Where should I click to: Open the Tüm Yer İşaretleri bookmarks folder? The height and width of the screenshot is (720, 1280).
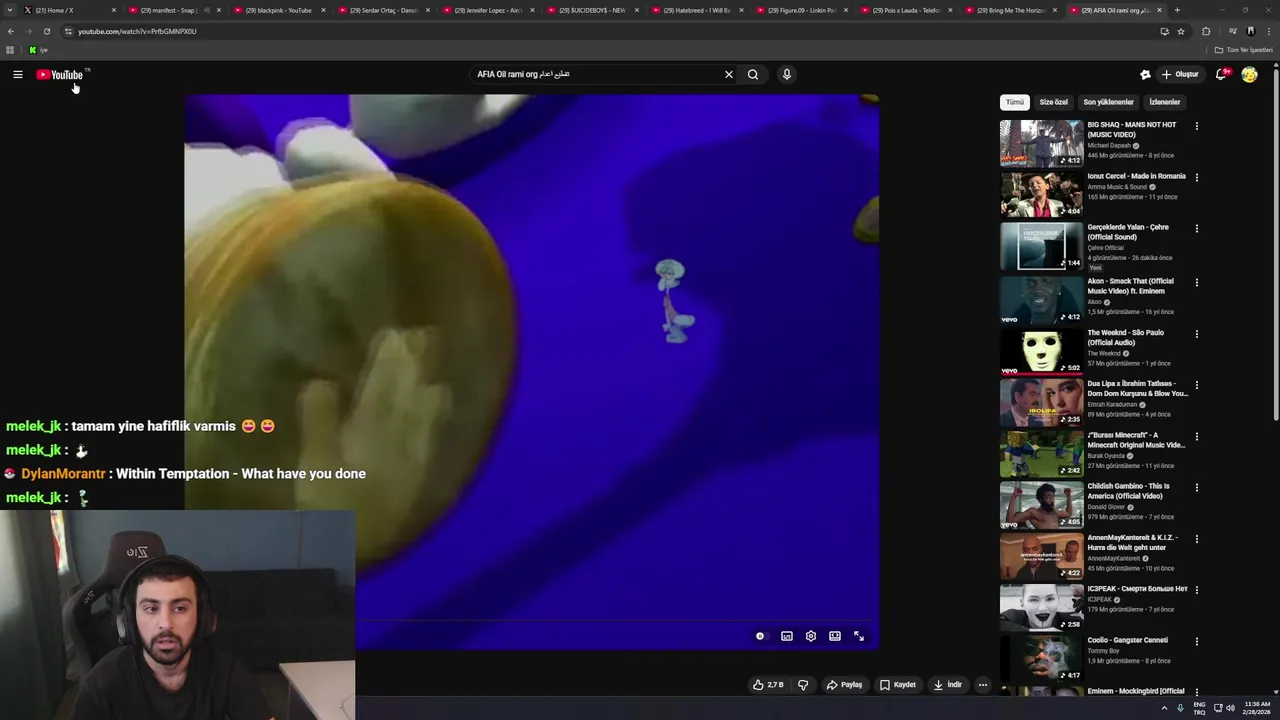(x=1243, y=50)
